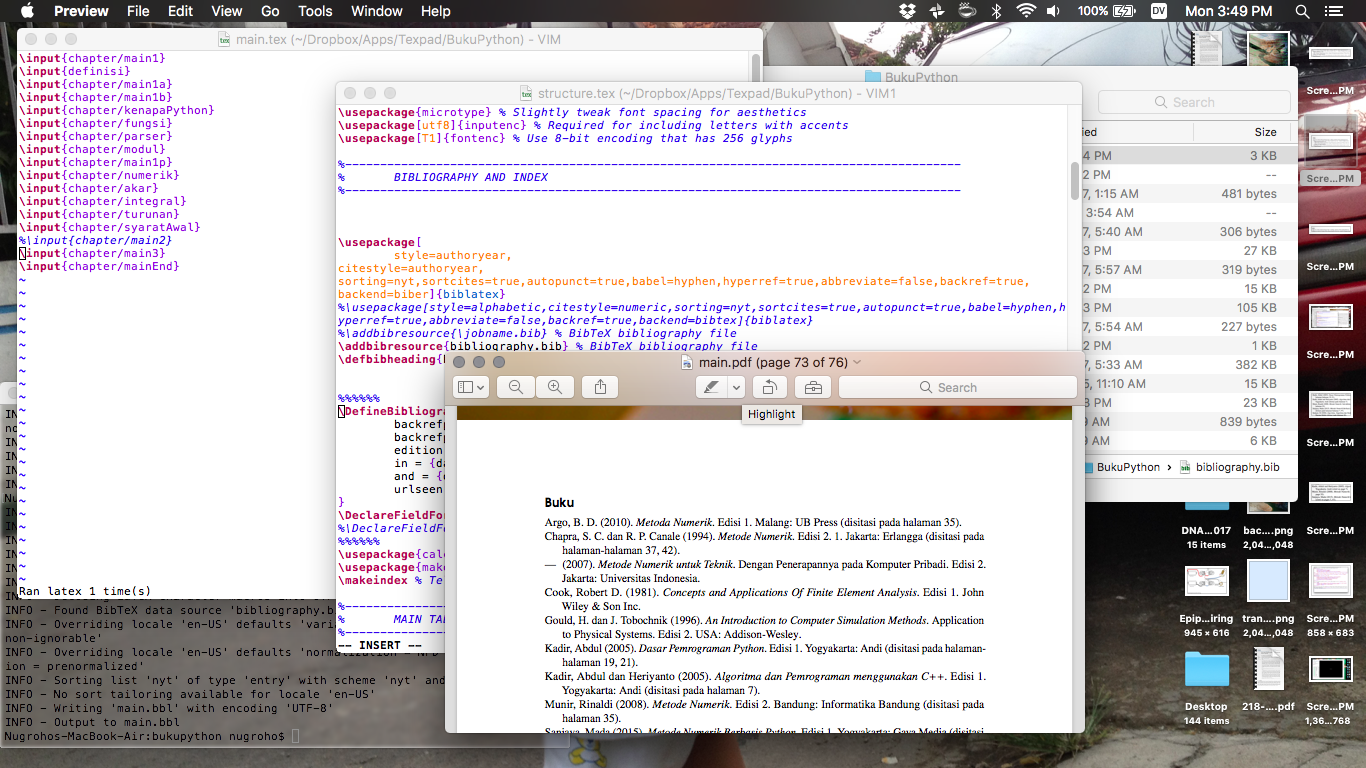Open the Window menu
1366x768 pixels.
377,11
